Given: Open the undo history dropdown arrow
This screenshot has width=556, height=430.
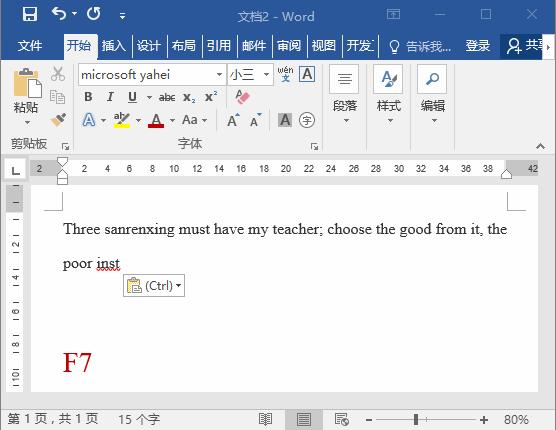Looking at the screenshot, I should tap(74, 14).
